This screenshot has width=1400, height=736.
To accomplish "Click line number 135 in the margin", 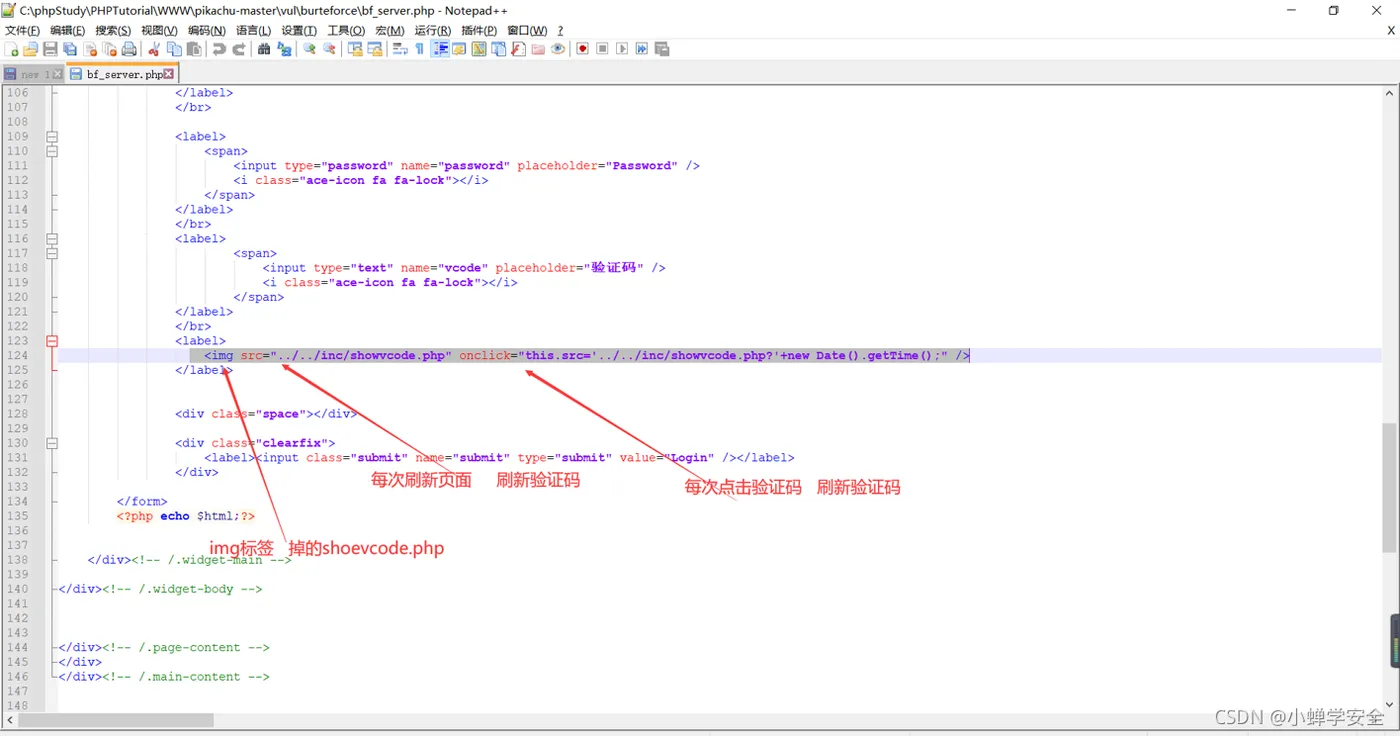I will click(17, 516).
